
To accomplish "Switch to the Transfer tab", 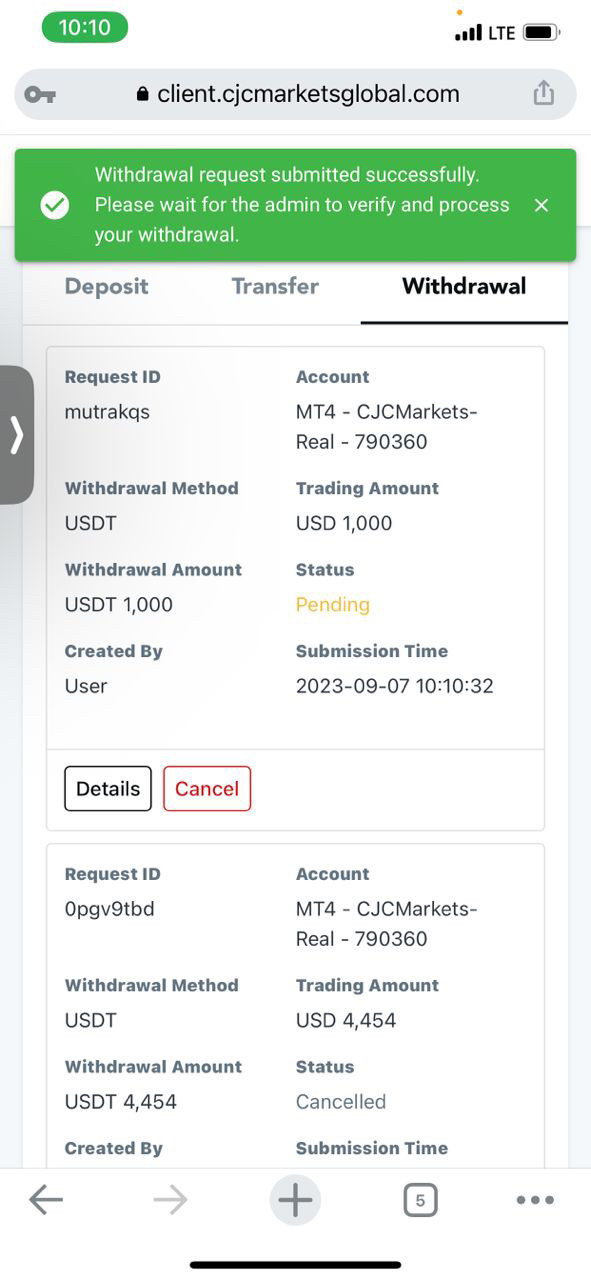I will (275, 286).
